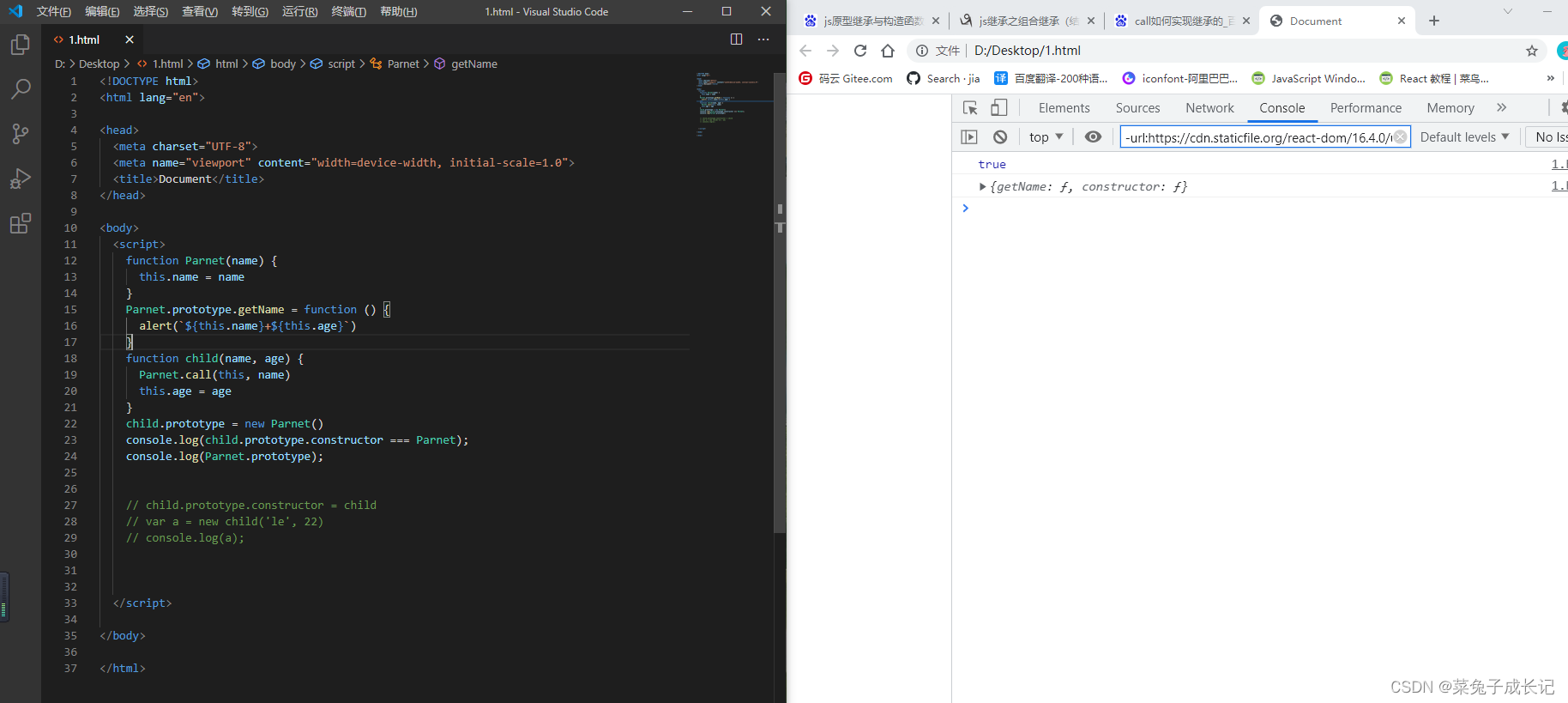Open the 终端(T) menu
1568x703 pixels.
point(348,11)
